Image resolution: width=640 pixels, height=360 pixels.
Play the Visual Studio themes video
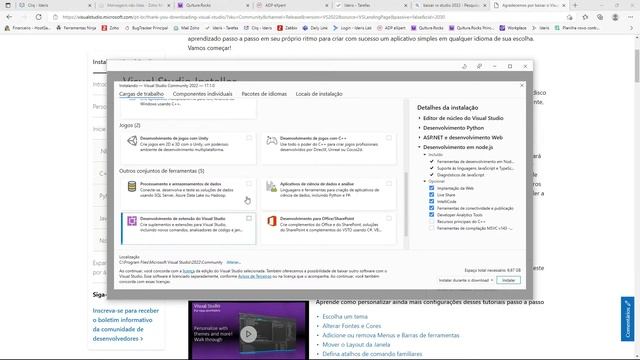[248, 334]
